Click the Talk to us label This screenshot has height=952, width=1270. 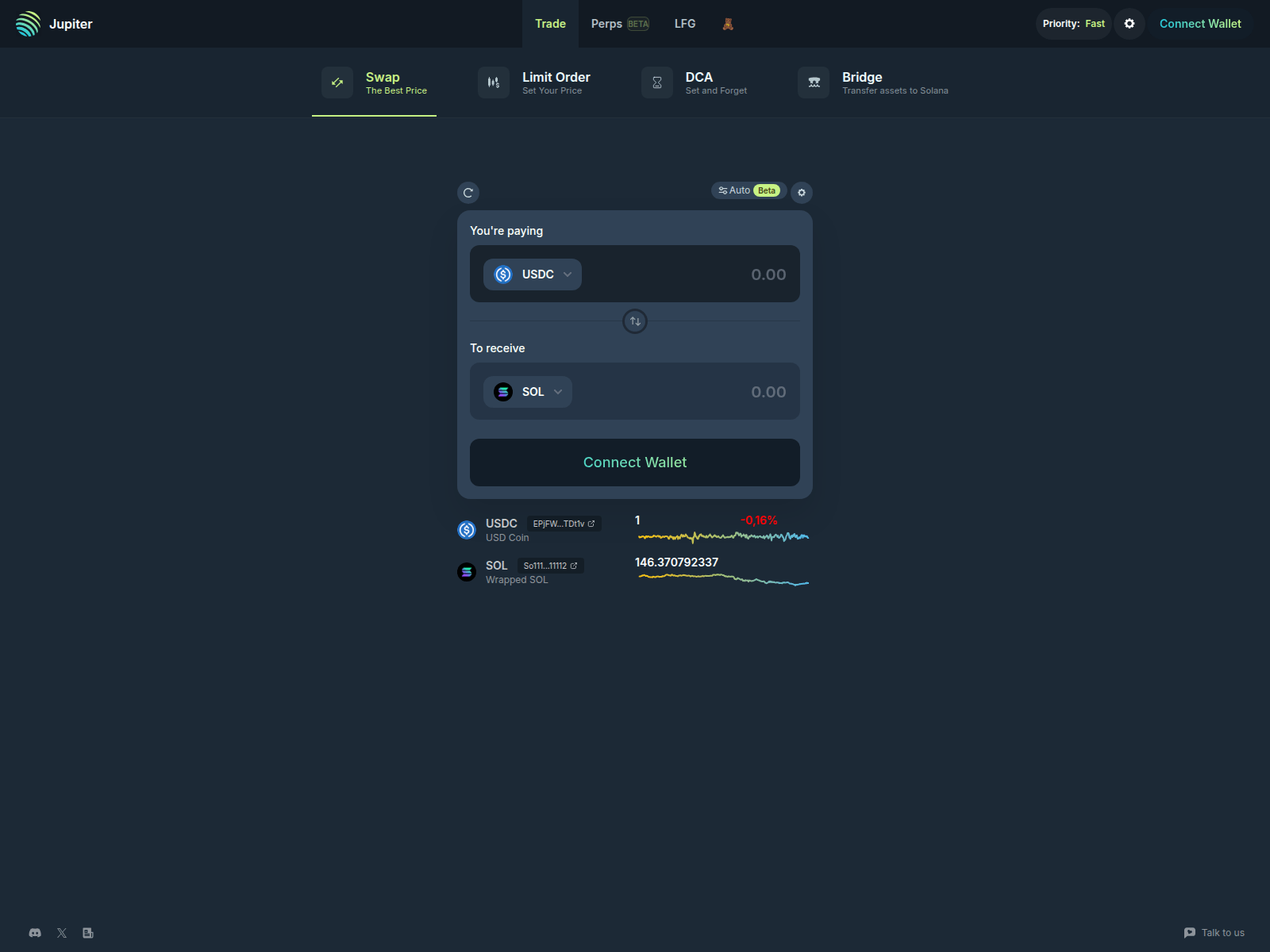tap(1223, 933)
